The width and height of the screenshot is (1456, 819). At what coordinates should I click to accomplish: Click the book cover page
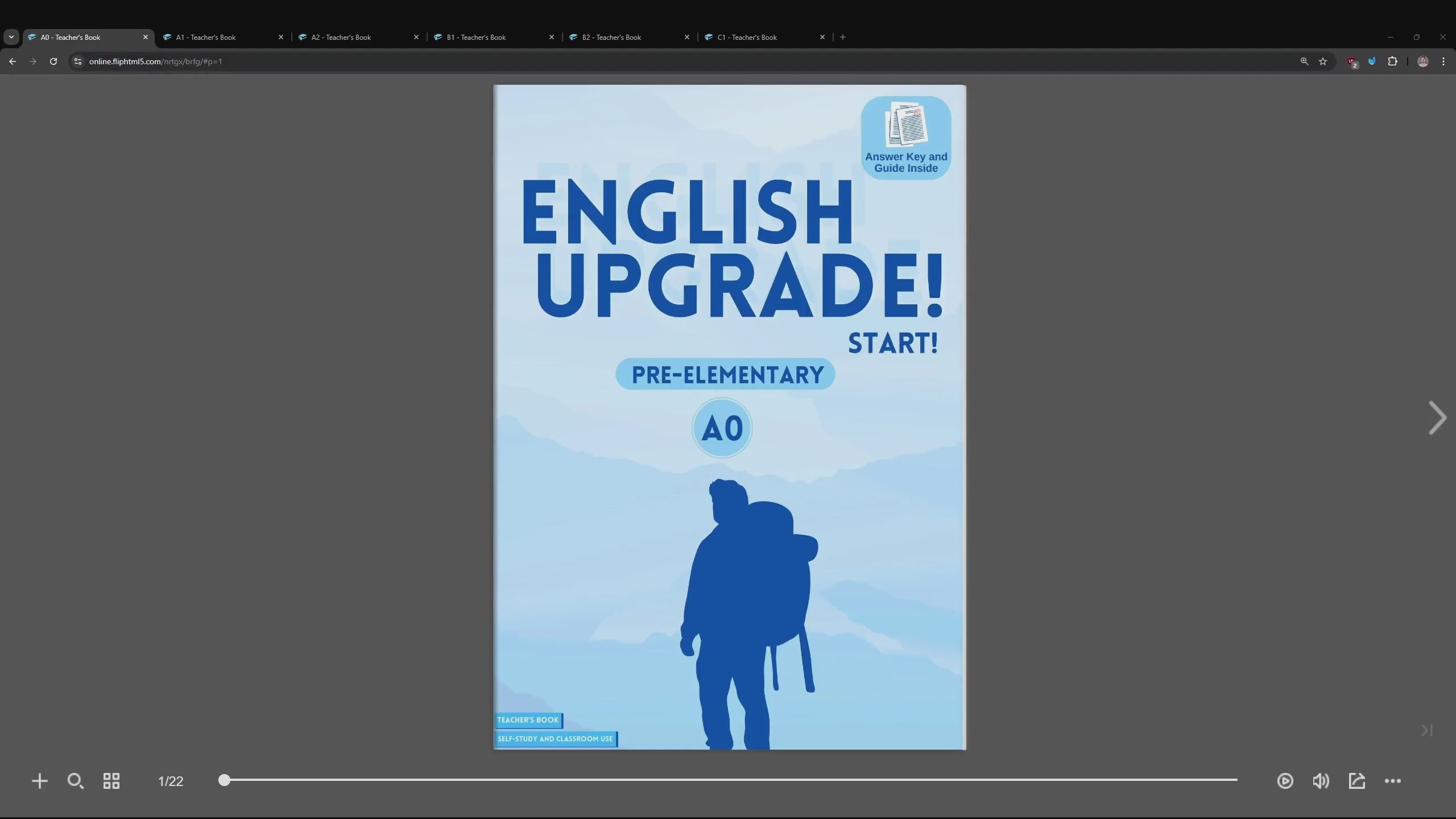729,417
